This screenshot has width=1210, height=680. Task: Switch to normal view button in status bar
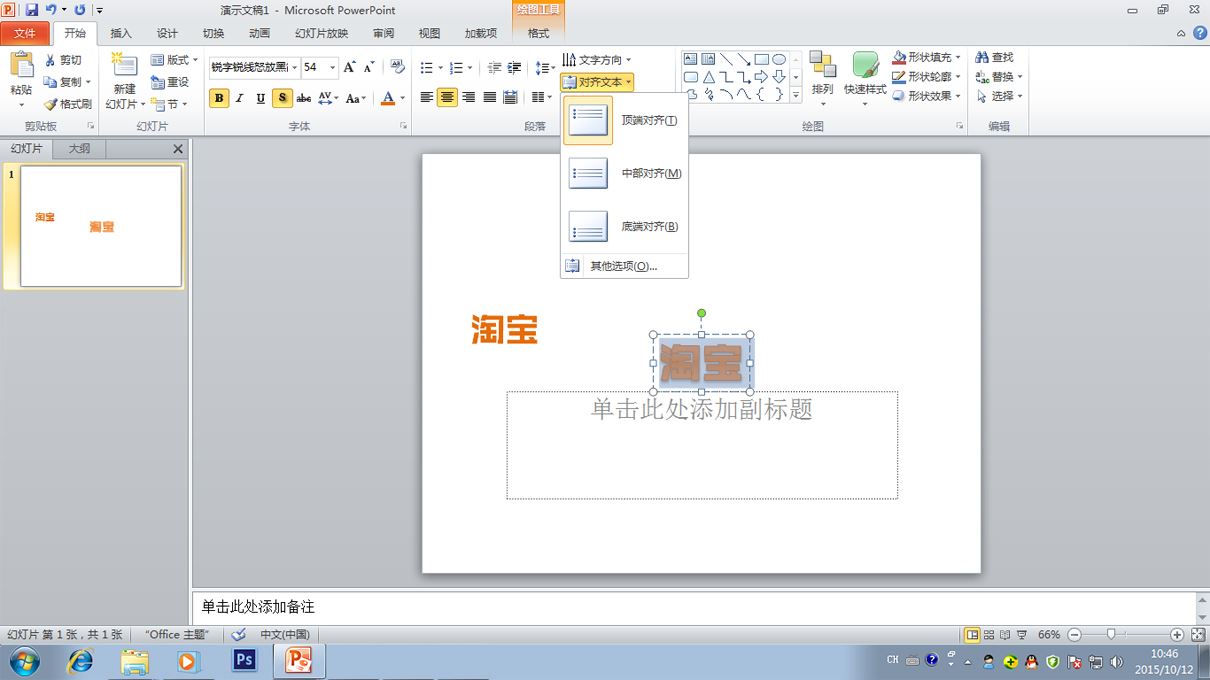tap(972, 635)
